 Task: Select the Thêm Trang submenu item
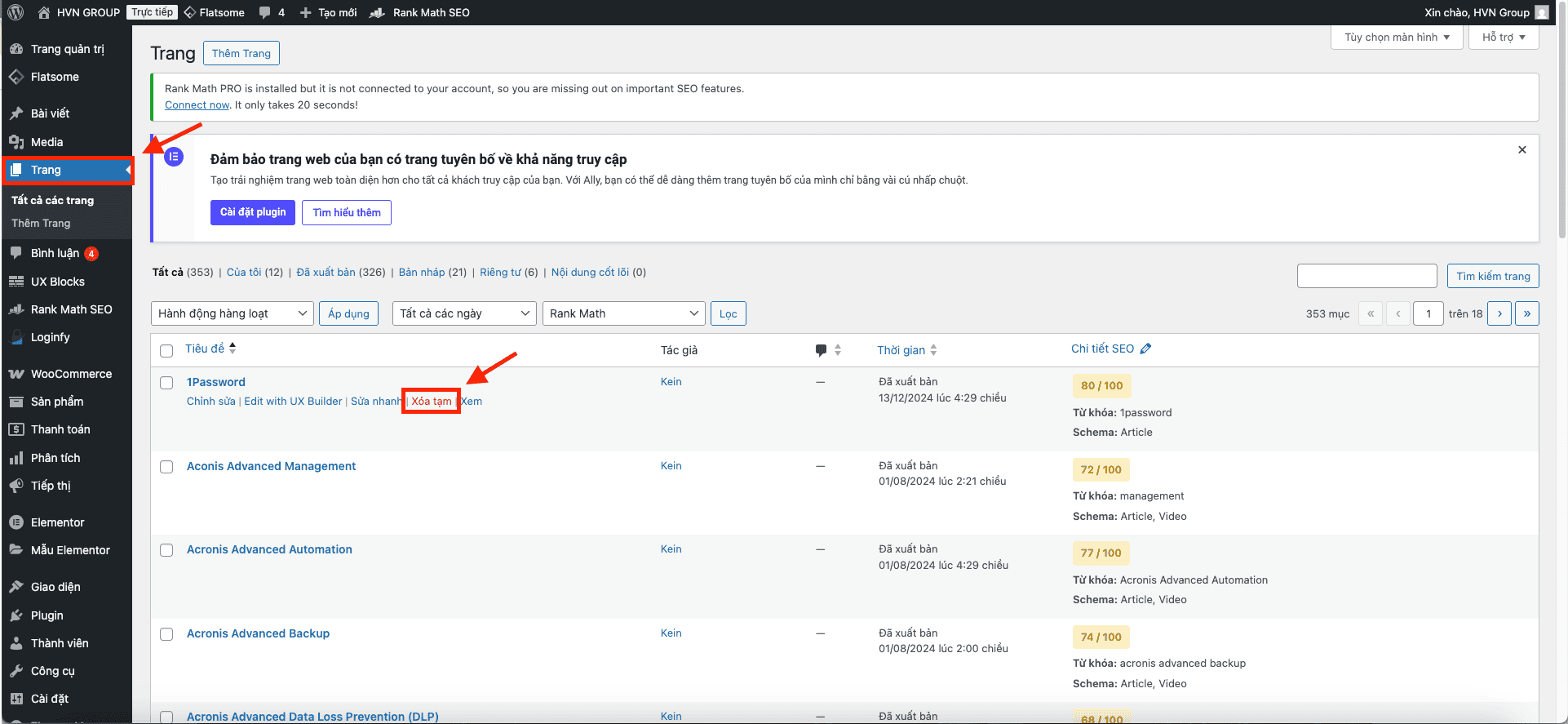point(41,223)
